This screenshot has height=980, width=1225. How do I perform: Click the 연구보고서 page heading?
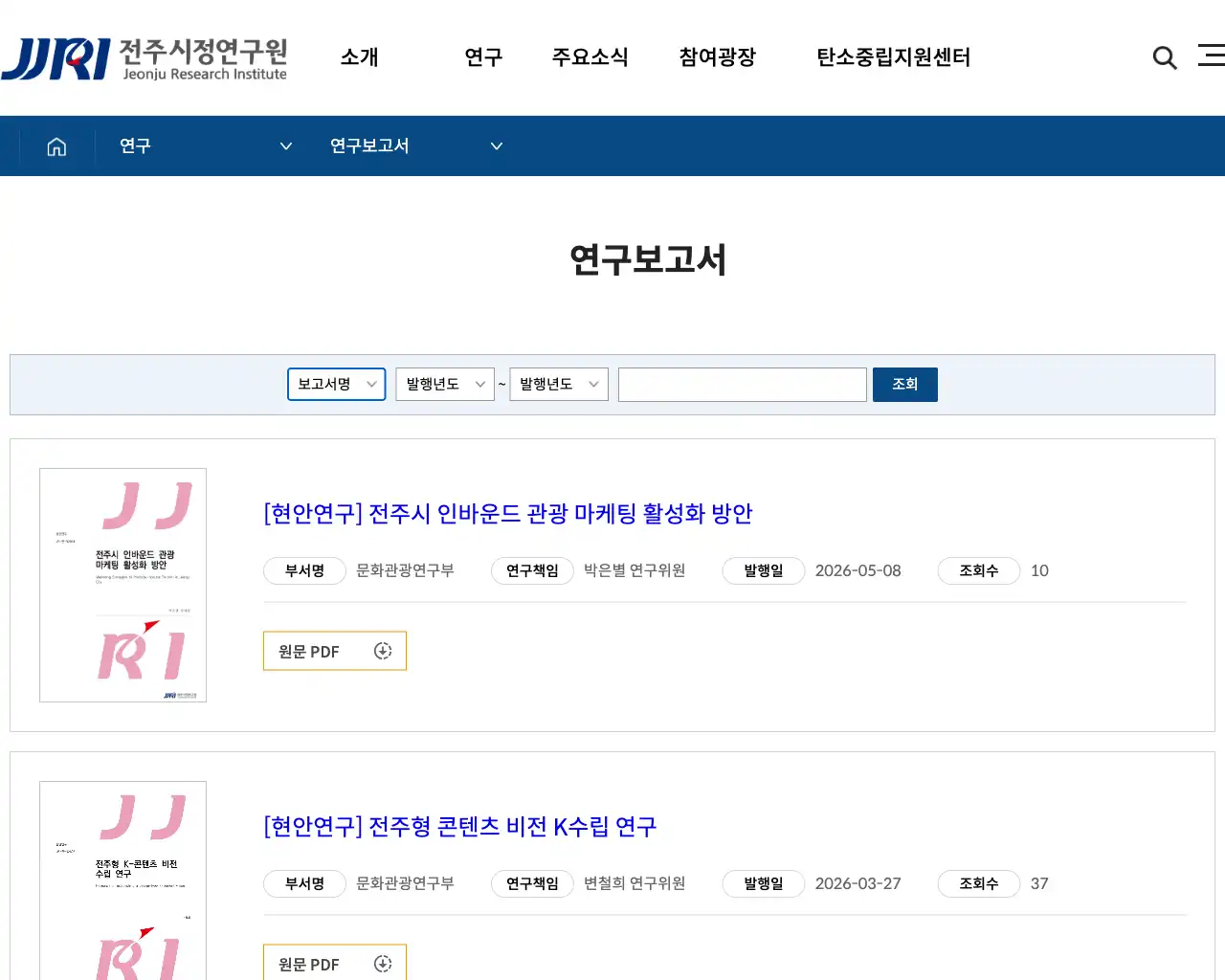(x=648, y=260)
